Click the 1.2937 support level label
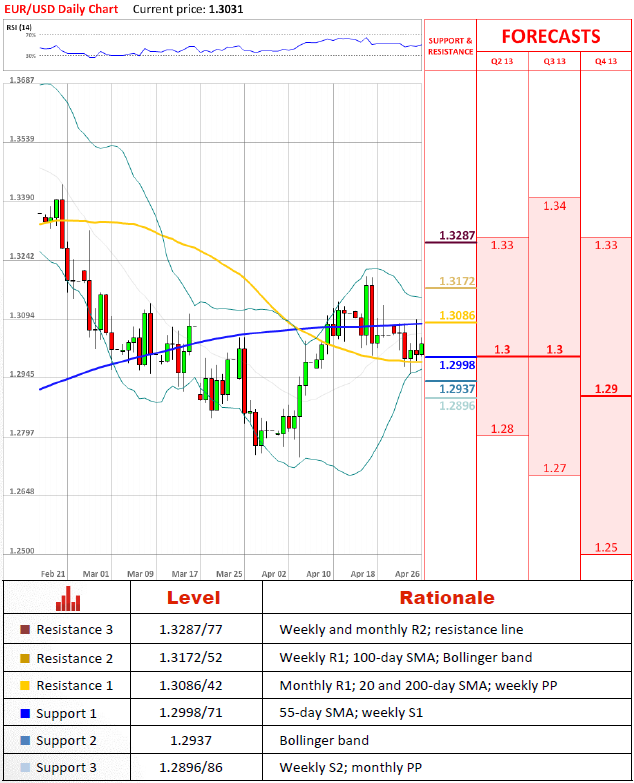The height and width of the screenshot is (783, 634). click(457, 389)
